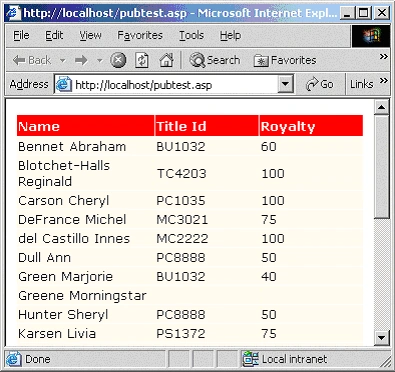This screenshot has width=395, height=372.
Task: Select the Blotchet-Halls Reginald name cell
Action: coord(86,173)
